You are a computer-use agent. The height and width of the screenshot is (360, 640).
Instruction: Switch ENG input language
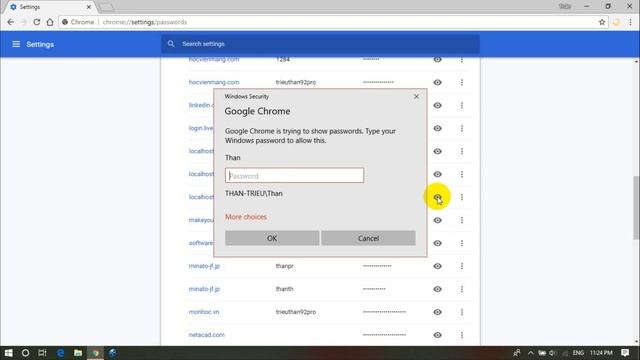point(578,353)
